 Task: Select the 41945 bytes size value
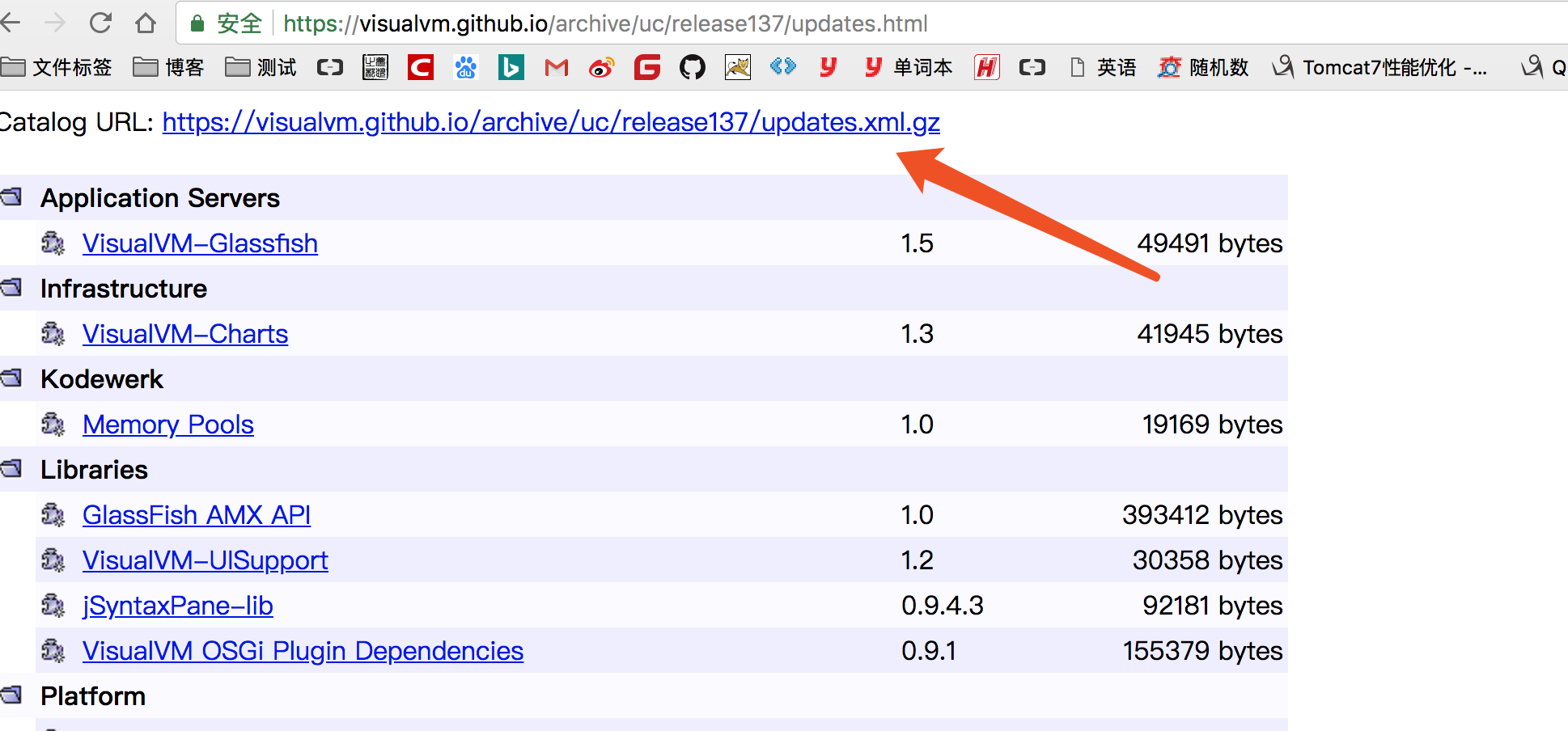[x=1210, y=334]
